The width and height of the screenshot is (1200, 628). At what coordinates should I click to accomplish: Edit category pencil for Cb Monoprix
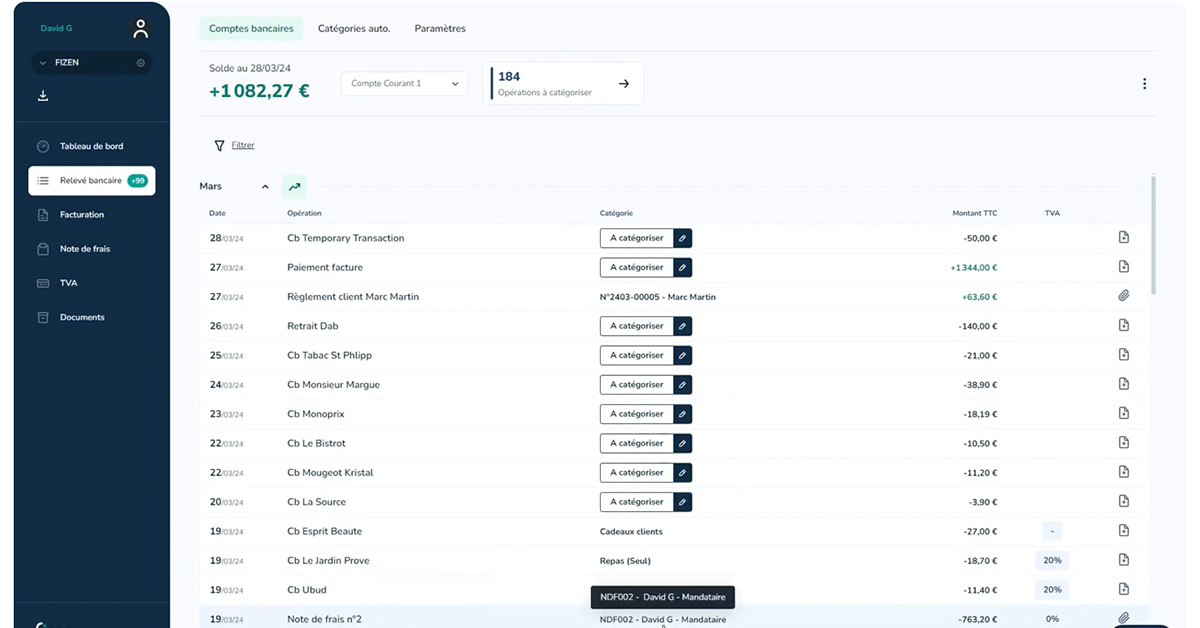(682, 414)
